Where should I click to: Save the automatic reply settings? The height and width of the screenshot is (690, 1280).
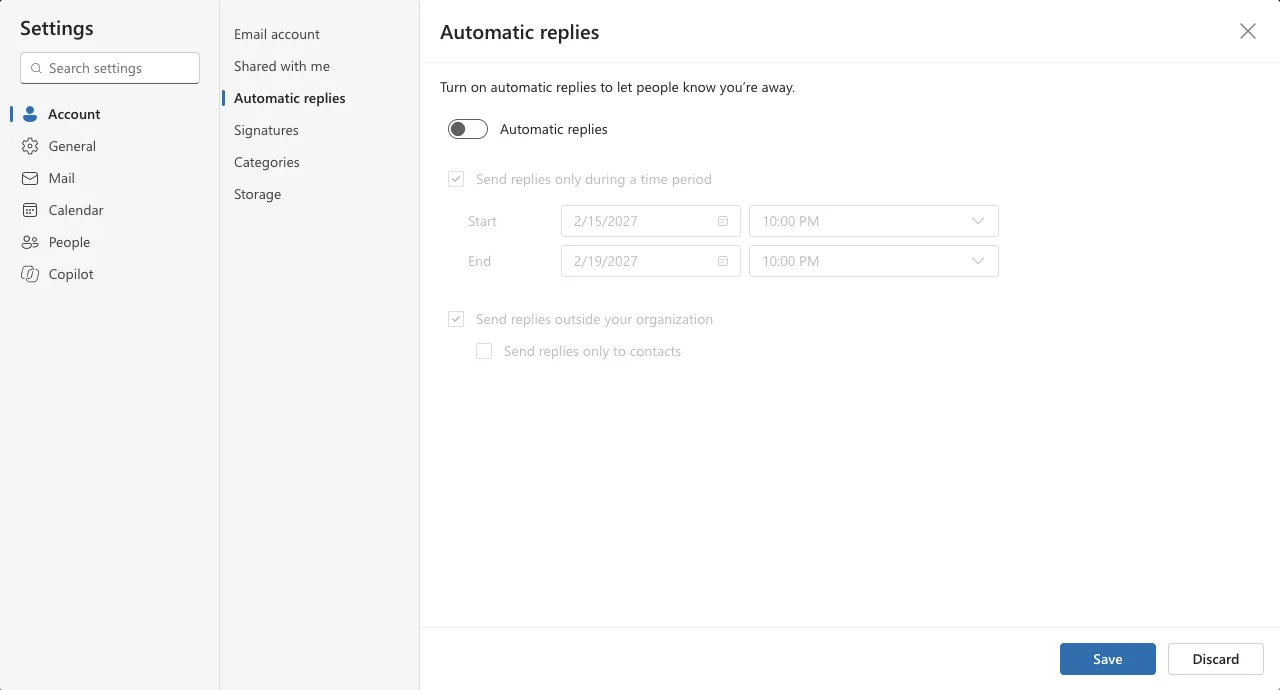1108,659
